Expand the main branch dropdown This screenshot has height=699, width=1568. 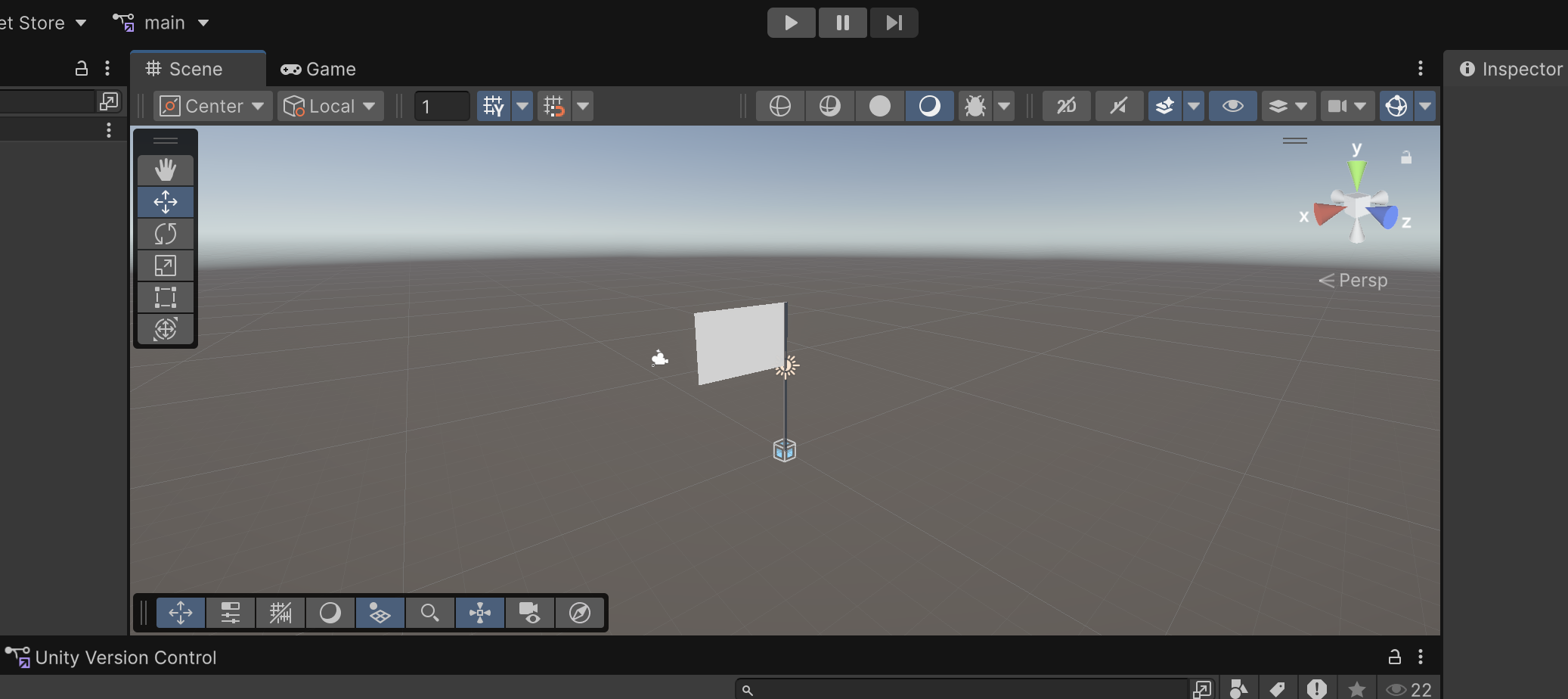pyautogui.click(x=162, y=23)
